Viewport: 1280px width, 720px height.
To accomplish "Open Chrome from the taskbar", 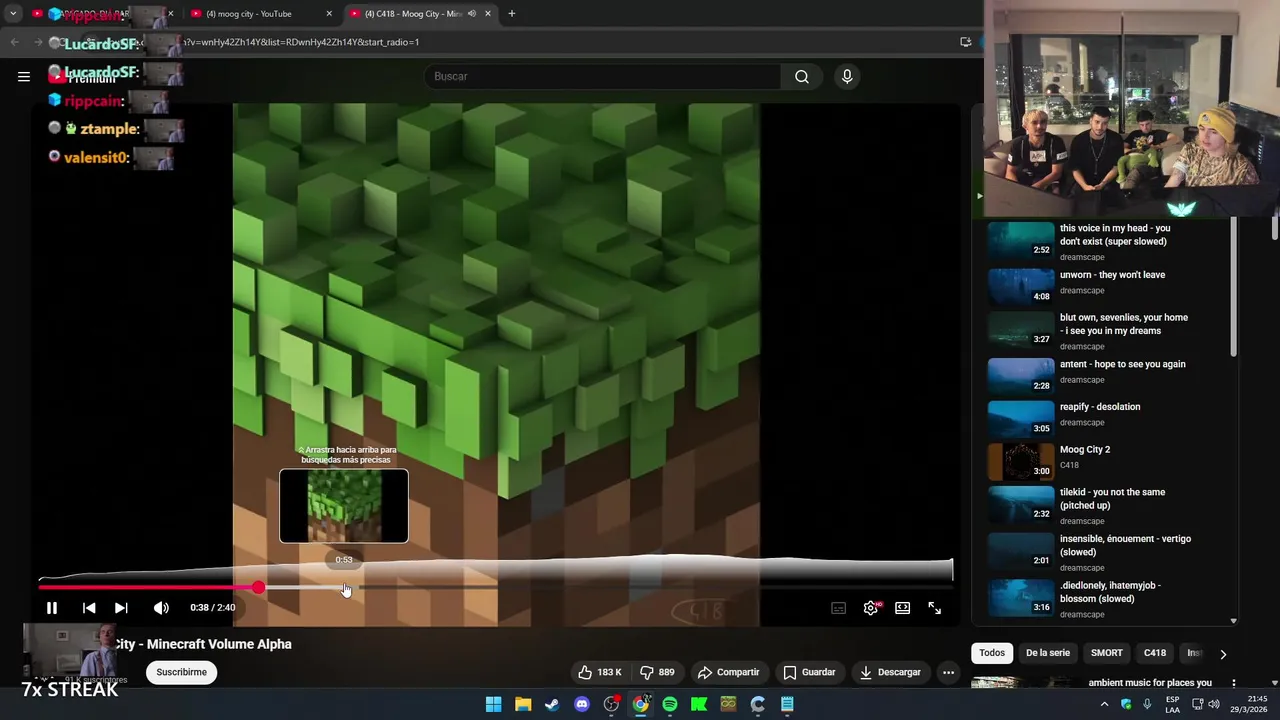I will pos(641,704).
